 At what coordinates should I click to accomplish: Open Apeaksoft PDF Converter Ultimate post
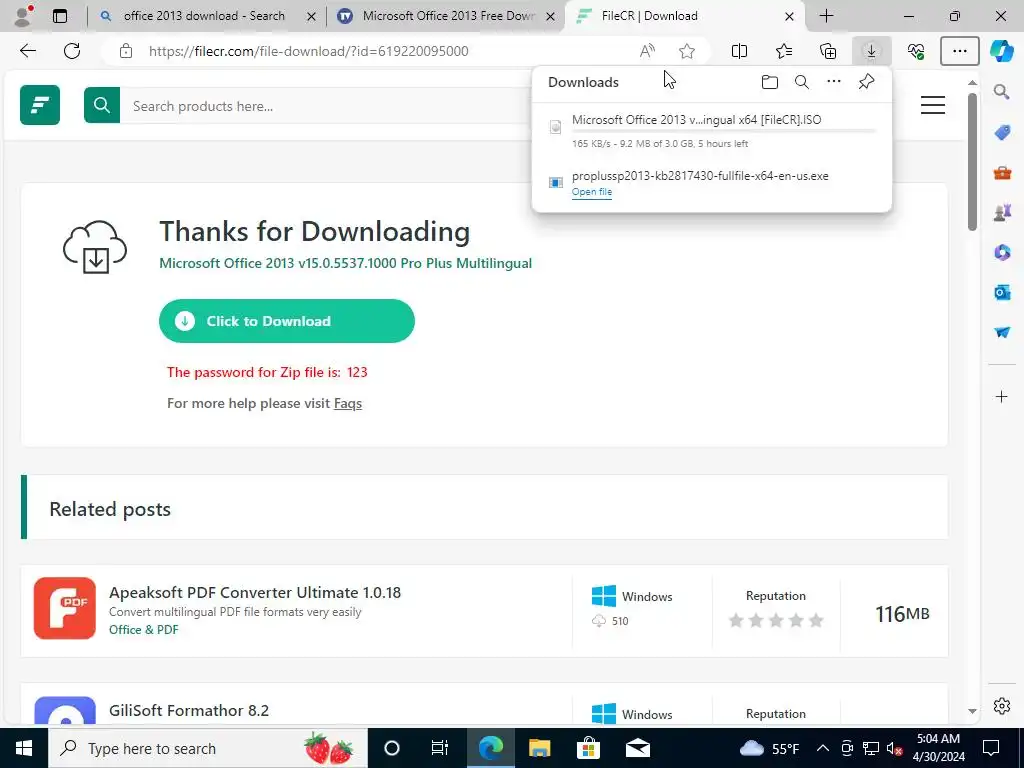click(x=255, y=592)
